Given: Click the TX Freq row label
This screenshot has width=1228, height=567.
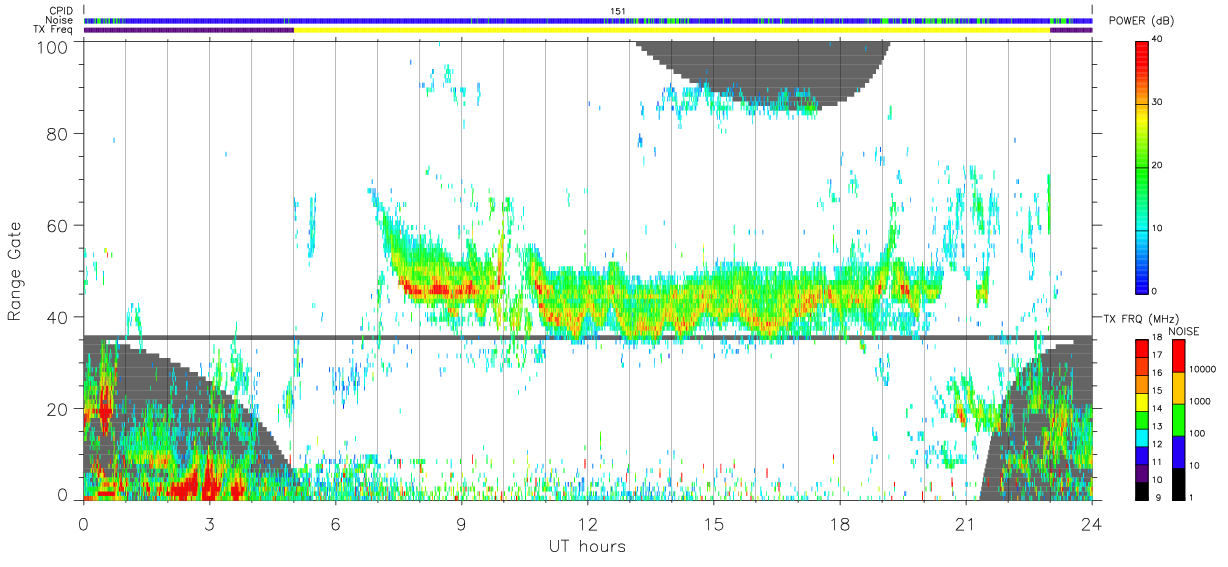Looking at the screenshot, I should [53, 30].
